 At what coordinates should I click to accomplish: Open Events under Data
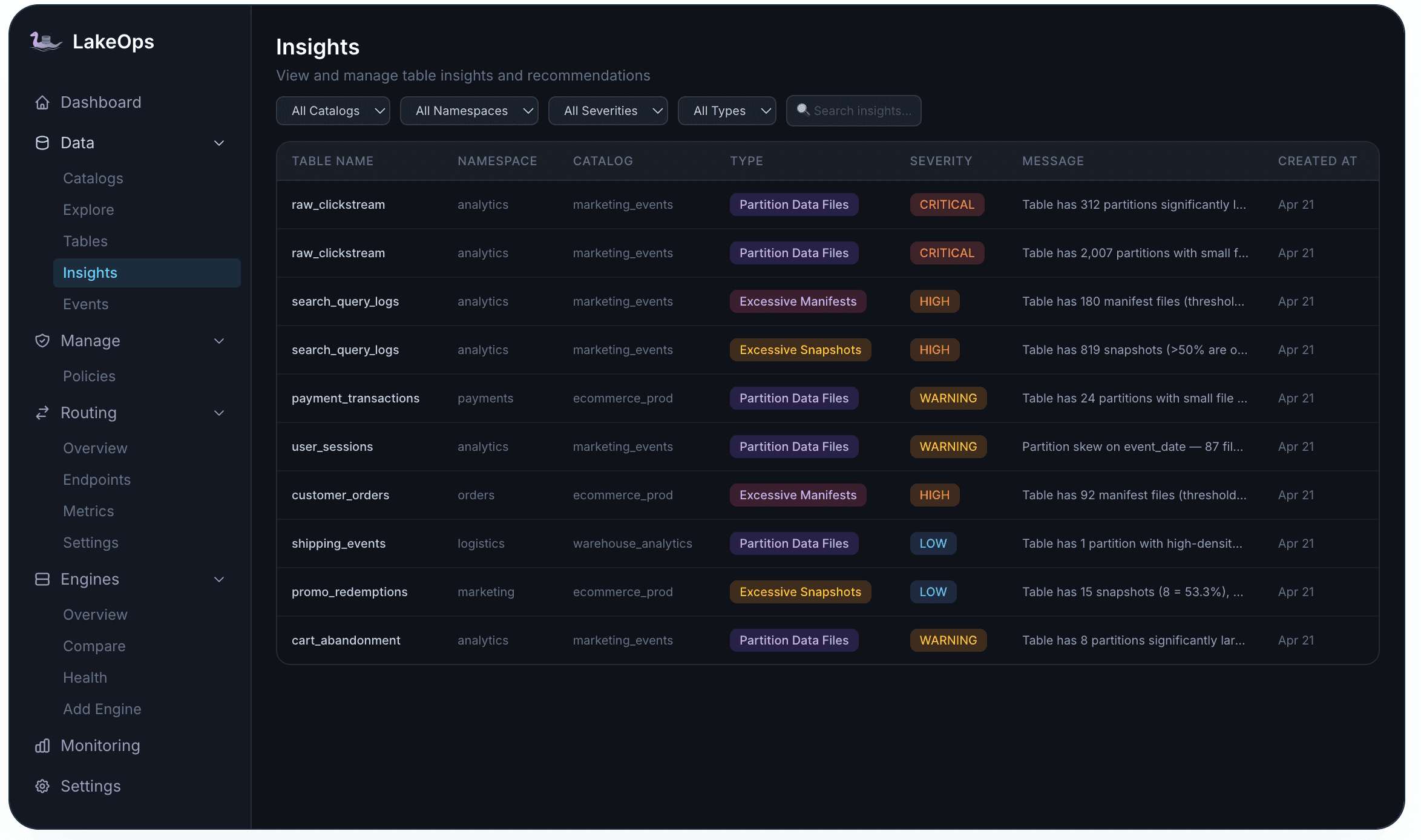[x=85, y=304]
